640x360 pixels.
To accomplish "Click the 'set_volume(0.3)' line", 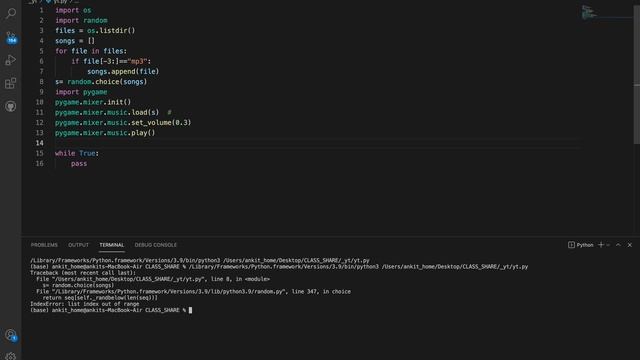I will pyautogui.click(x=123, y=122).
